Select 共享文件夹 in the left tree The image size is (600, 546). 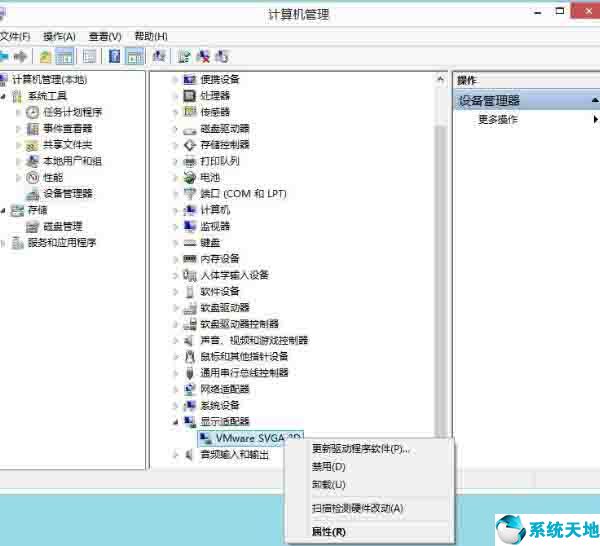(x=68, y=145)
